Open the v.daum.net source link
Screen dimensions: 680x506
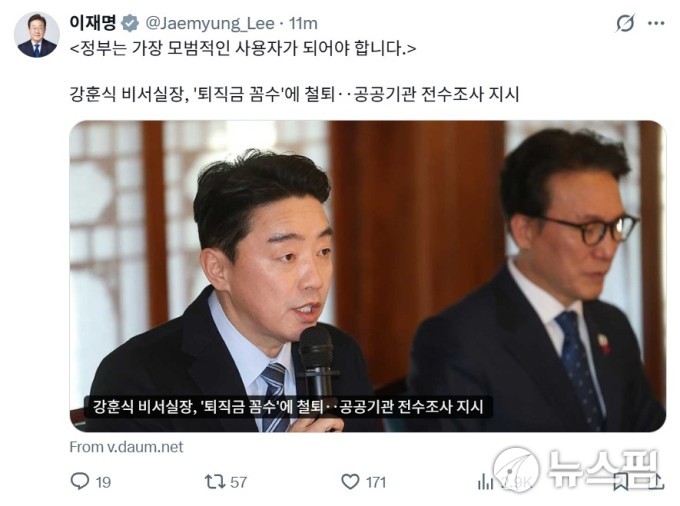[126, 447]
